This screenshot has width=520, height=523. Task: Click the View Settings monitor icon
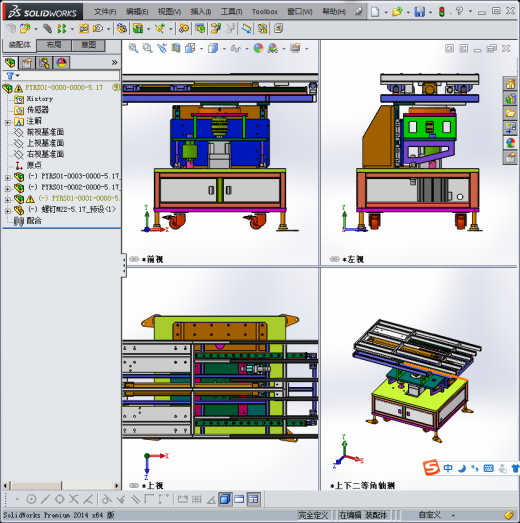[295, 48]
